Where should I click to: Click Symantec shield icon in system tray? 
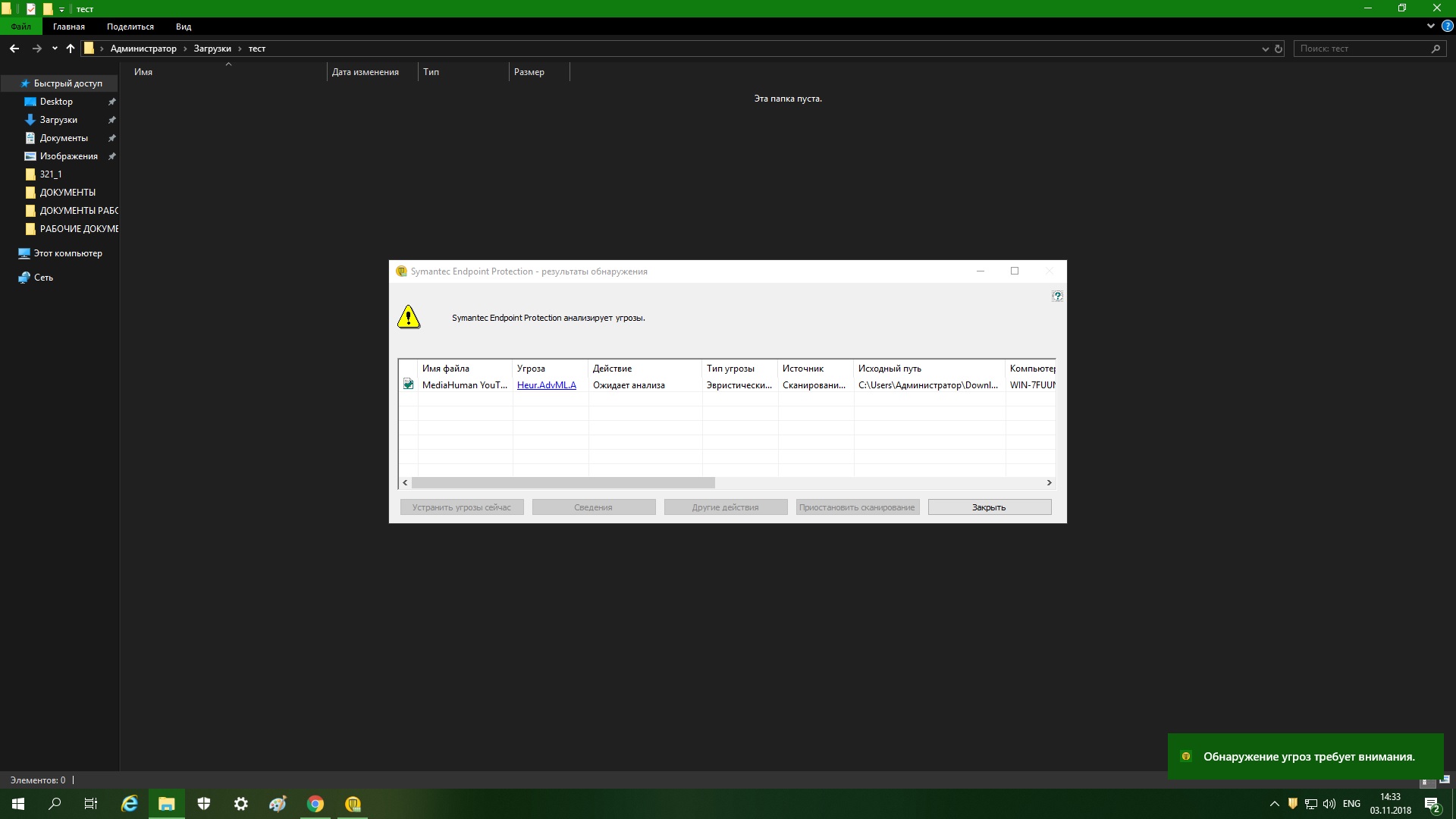click(x=1293, y=804)
